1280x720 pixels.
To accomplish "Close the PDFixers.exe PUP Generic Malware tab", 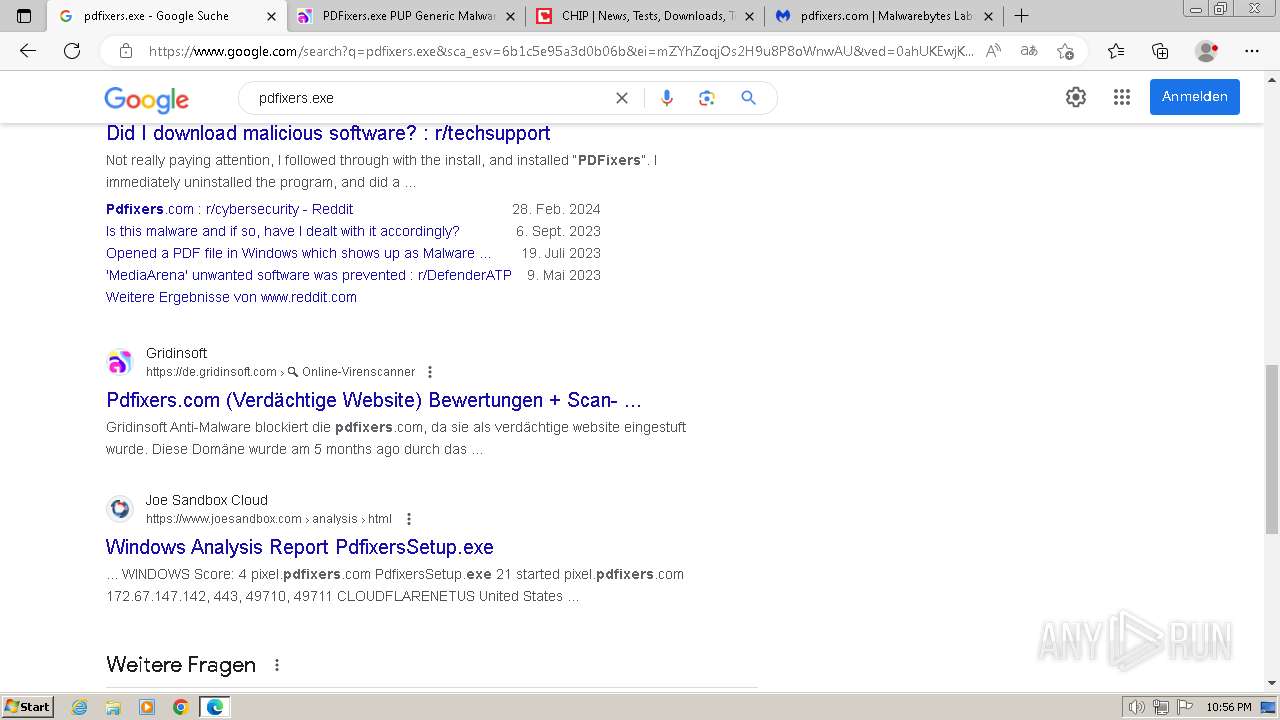I will (510, 16).
